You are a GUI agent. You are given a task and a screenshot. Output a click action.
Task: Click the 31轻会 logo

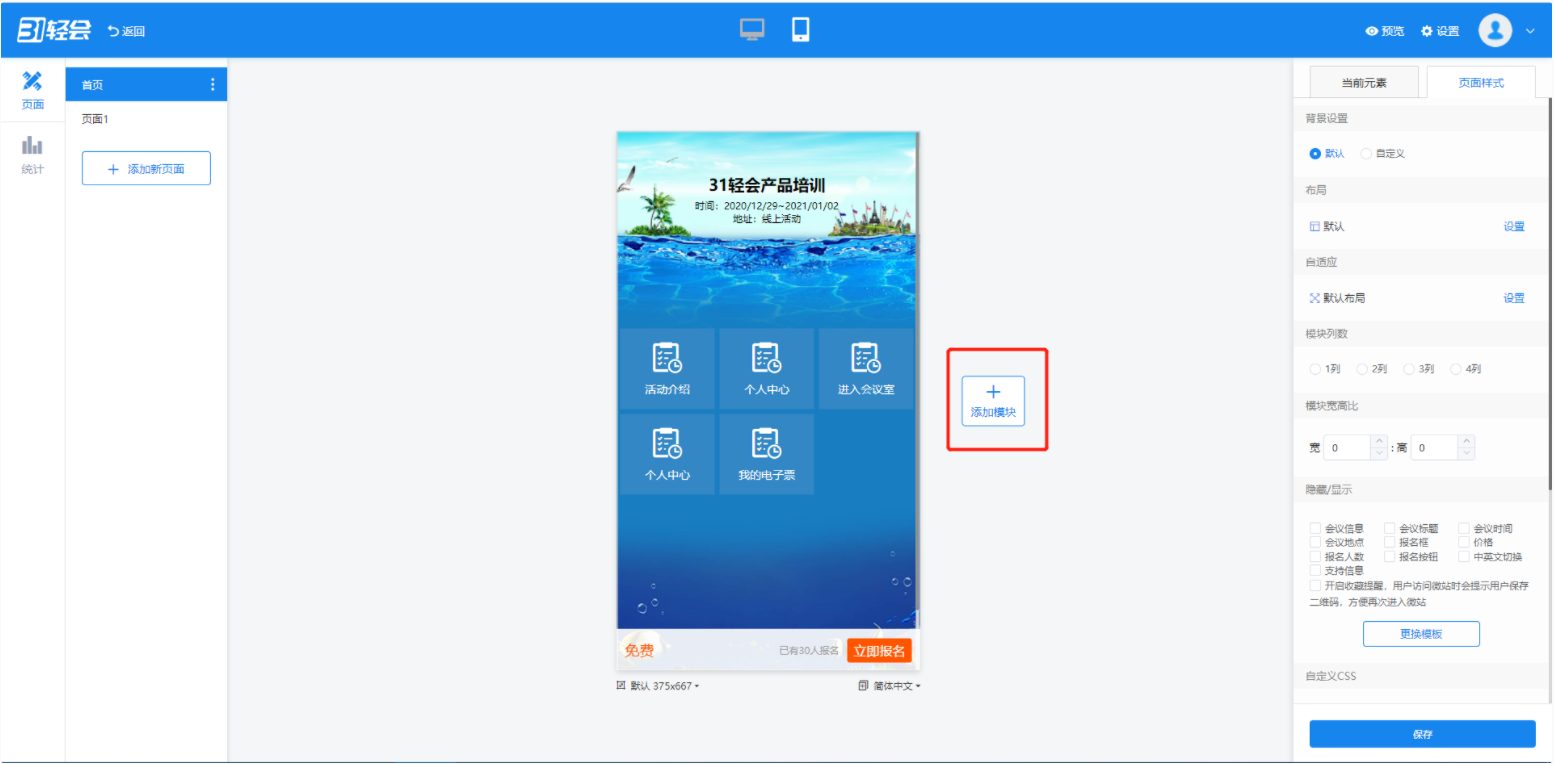(54, 30)
